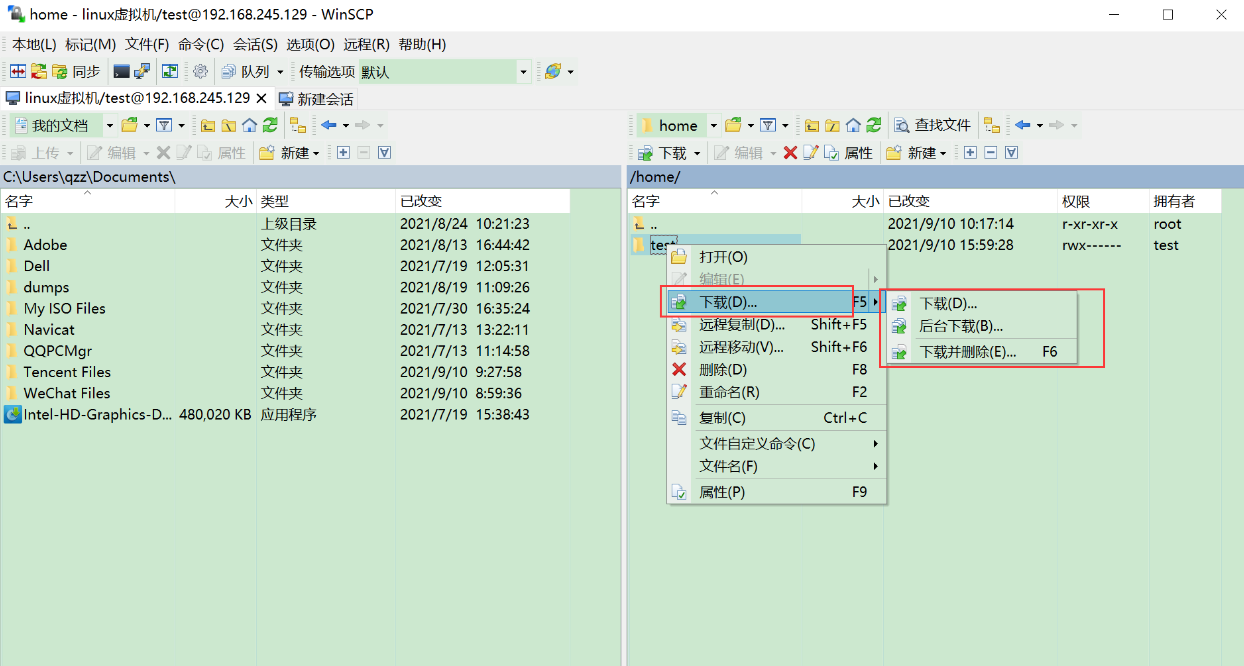Screen dimensions: 1244x666
Task: Click local panel home directory icon
Action: [x=250, y=125]
